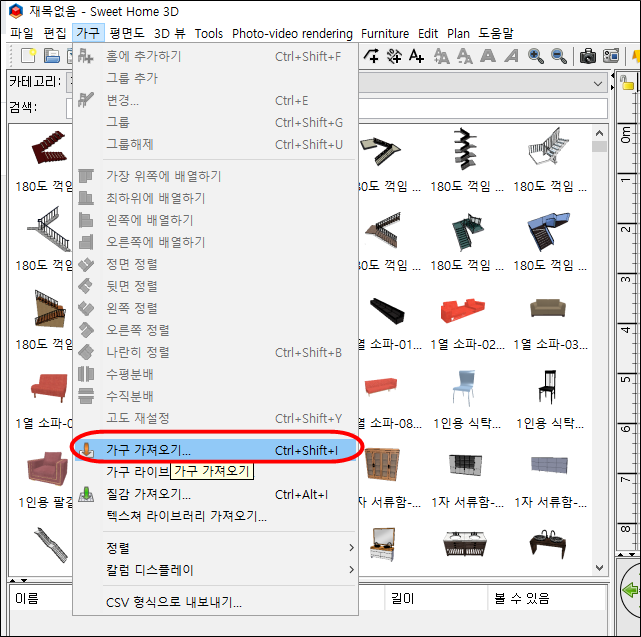Open the 3D 뷰 menu

(x=170, y=33)
